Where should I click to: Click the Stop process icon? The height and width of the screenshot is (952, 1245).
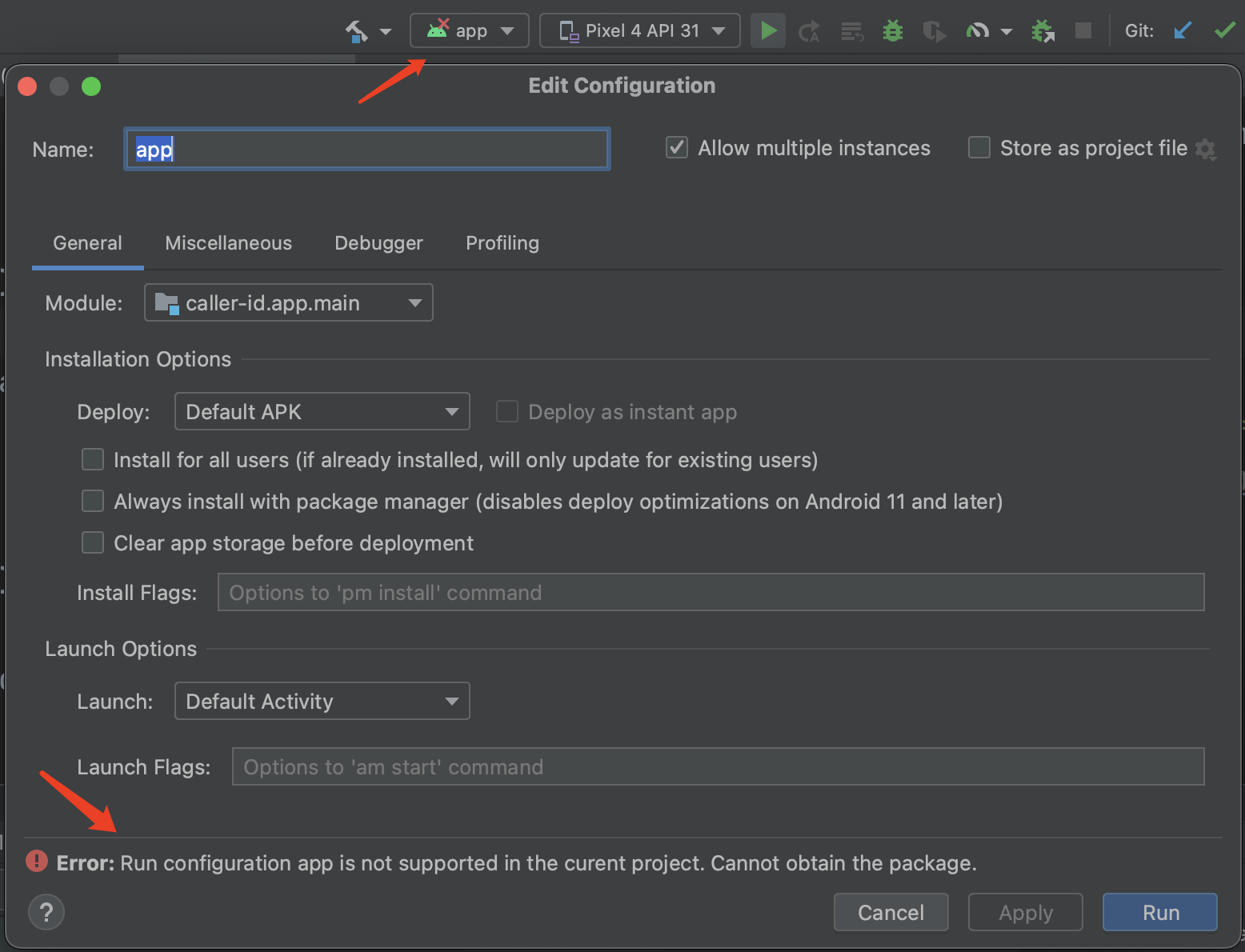coord(1083,30)
